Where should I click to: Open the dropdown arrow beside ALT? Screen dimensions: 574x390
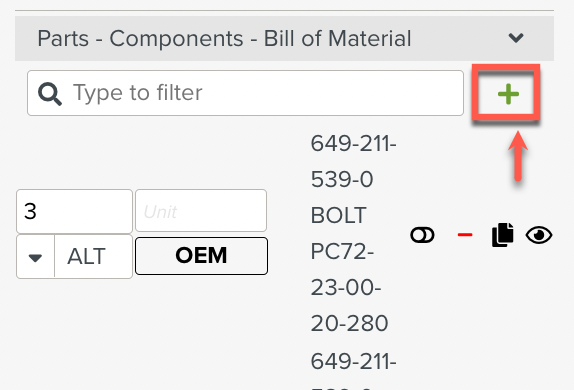(x=35, y=258)
